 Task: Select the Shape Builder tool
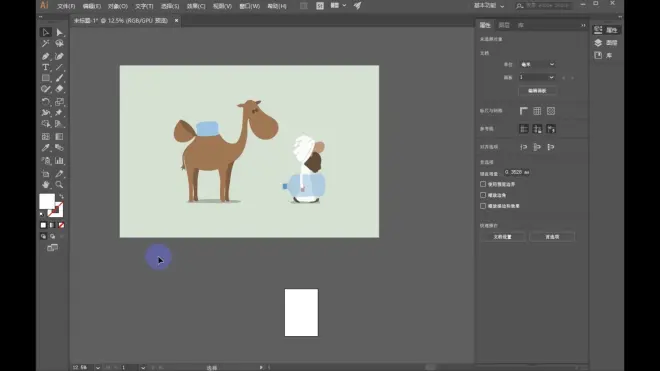[x=45, y=124]
